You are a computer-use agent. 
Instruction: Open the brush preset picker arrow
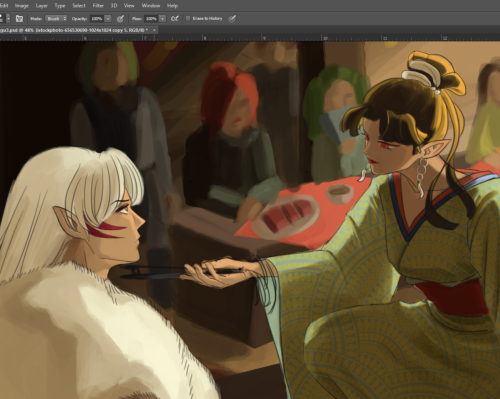click(x=8, y=19)
